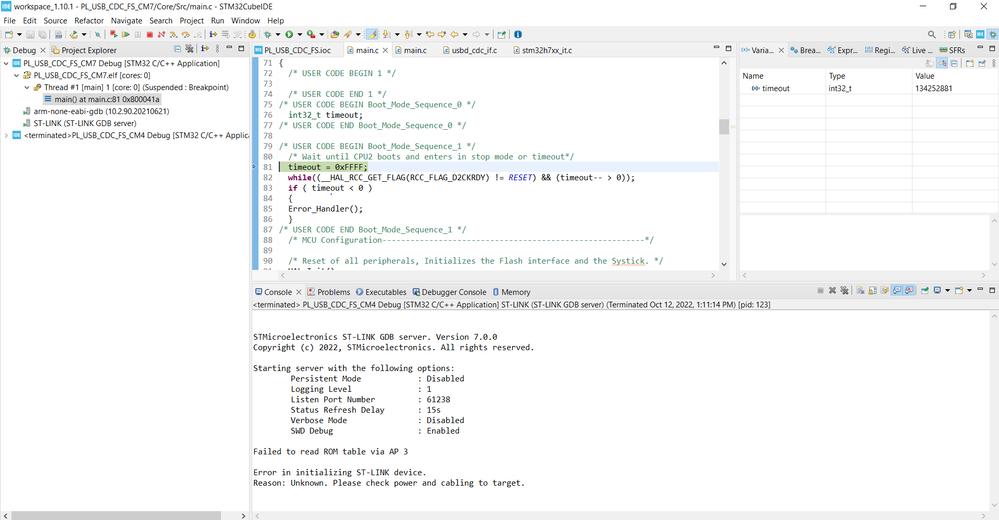Click Pin Console icon
999x520 pixels.
(924, 291)
